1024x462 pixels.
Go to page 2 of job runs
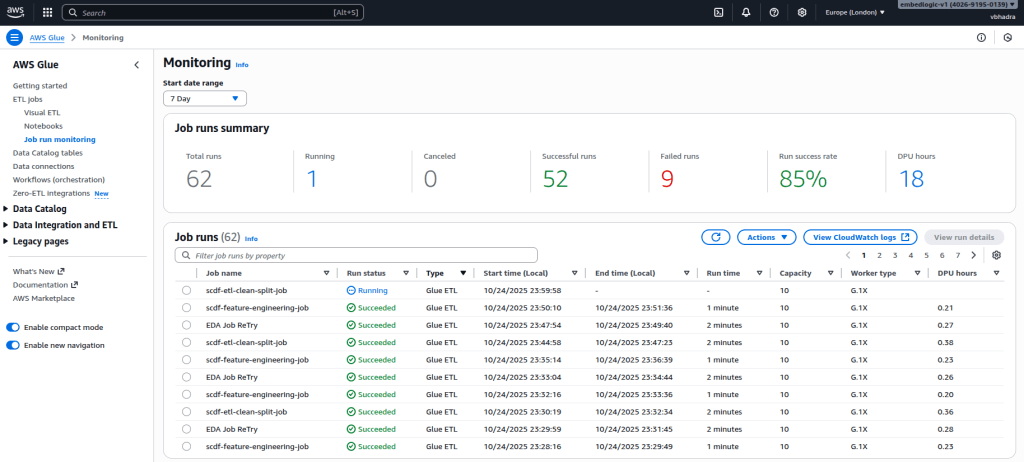[879, 255]
